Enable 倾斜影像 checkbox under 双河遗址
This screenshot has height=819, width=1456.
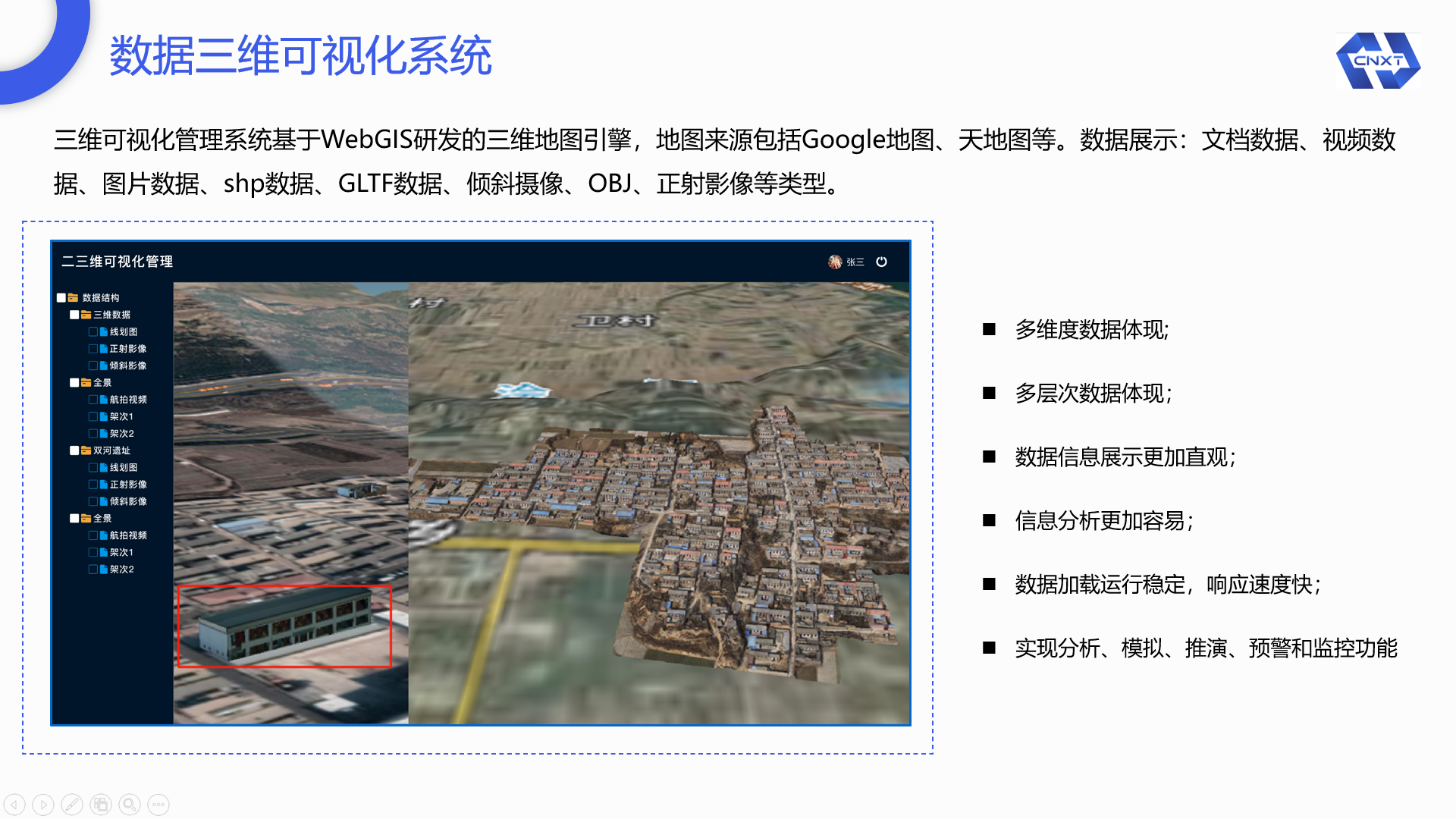pos(93,501)
